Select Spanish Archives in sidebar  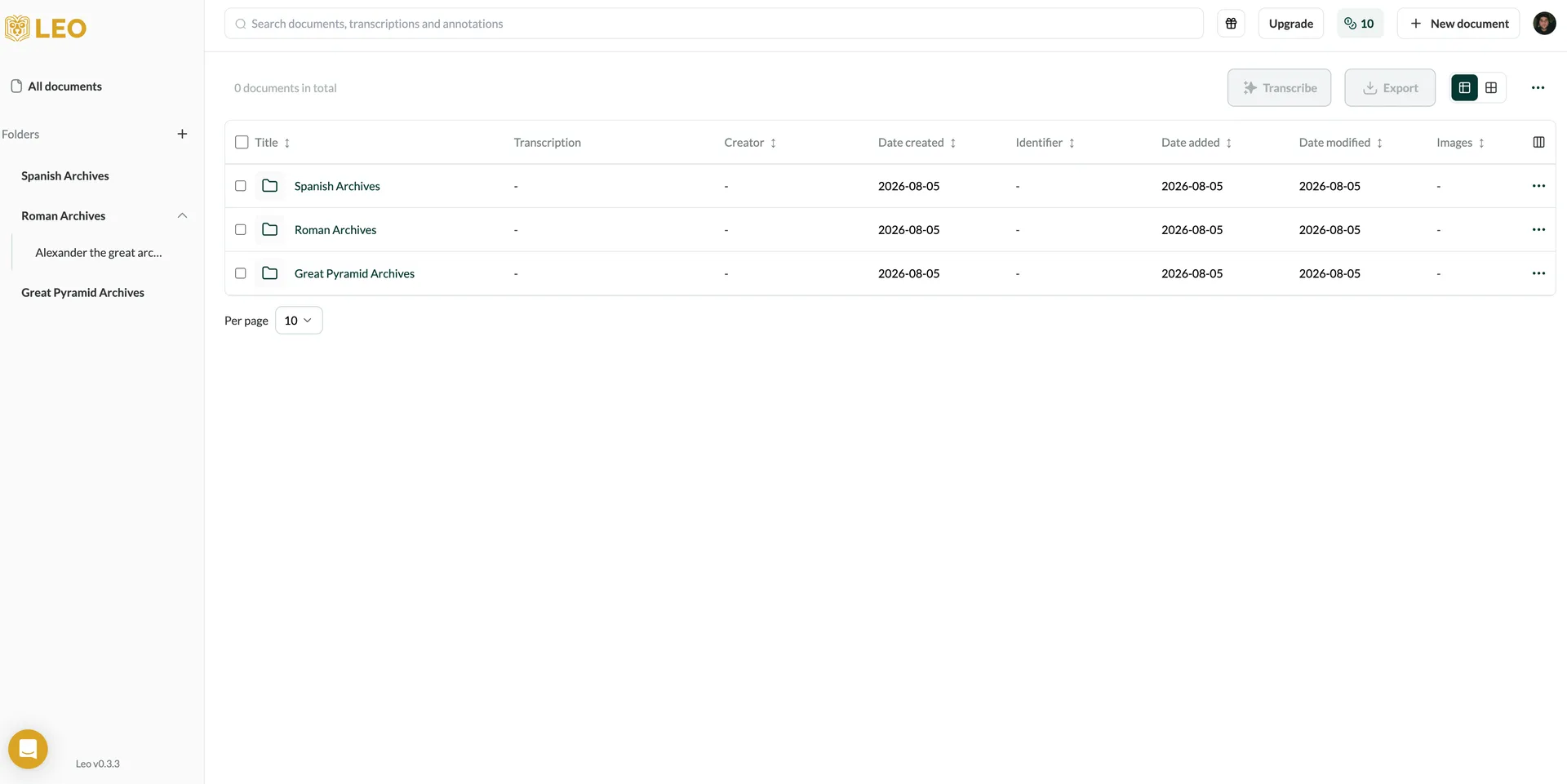pos(65,176)
